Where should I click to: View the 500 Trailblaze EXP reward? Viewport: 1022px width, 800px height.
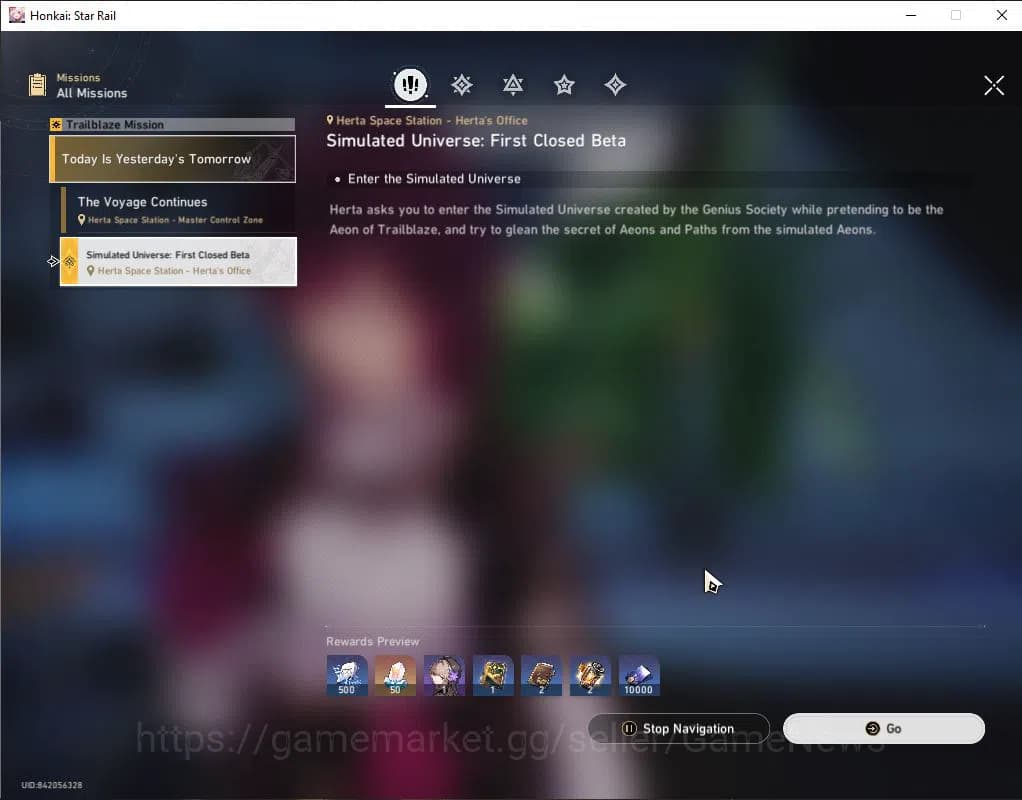tap(346, 675)
